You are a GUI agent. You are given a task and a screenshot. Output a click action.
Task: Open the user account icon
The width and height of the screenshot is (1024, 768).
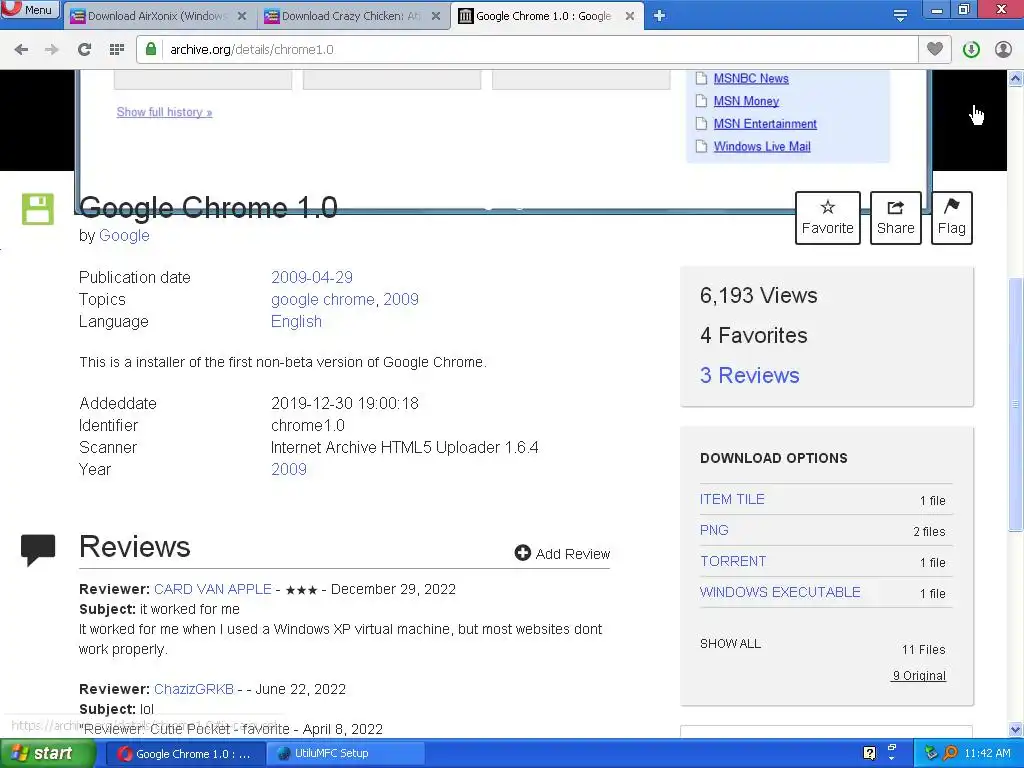[x=1003, y=49]
